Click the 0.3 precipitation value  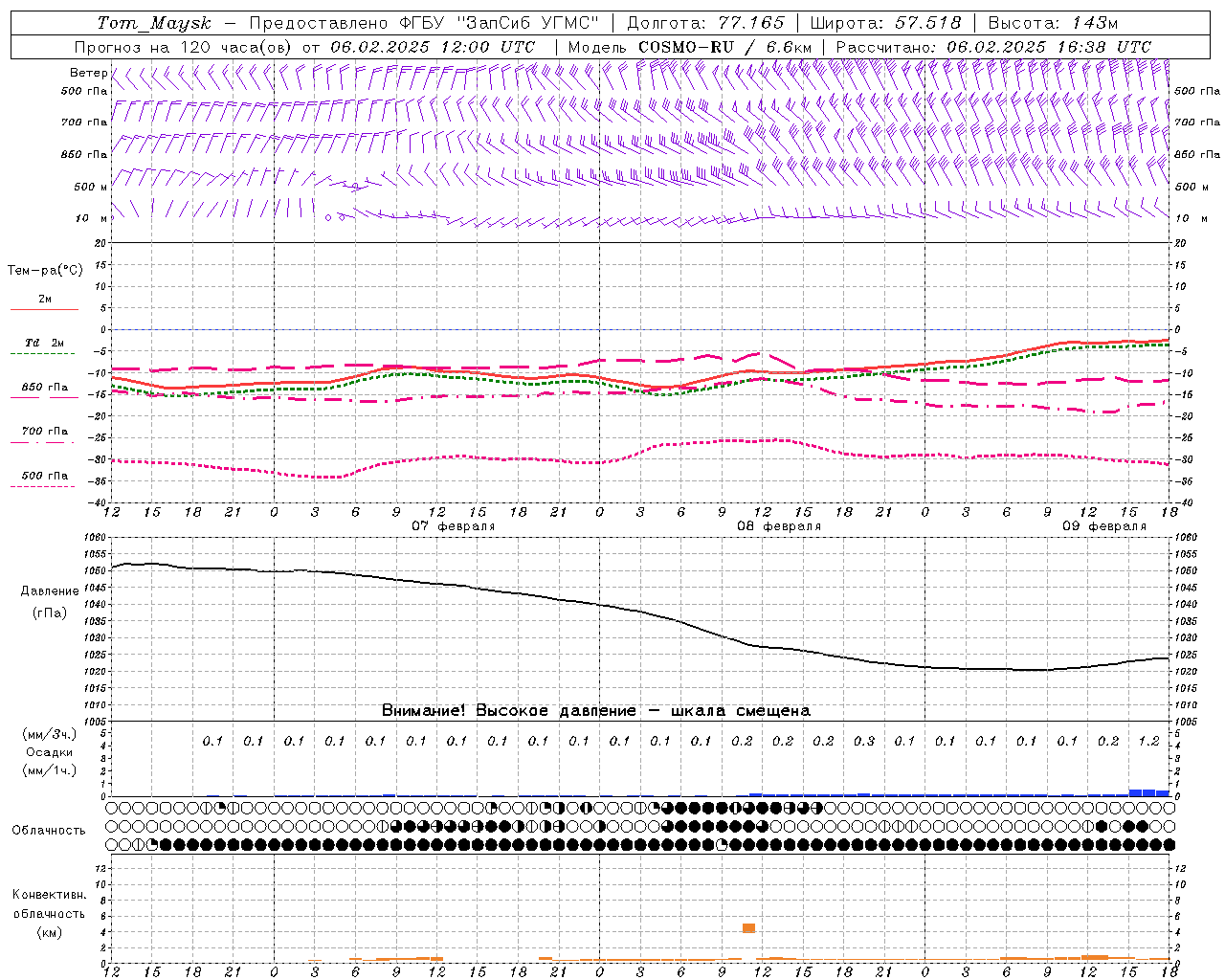(864, 742)
